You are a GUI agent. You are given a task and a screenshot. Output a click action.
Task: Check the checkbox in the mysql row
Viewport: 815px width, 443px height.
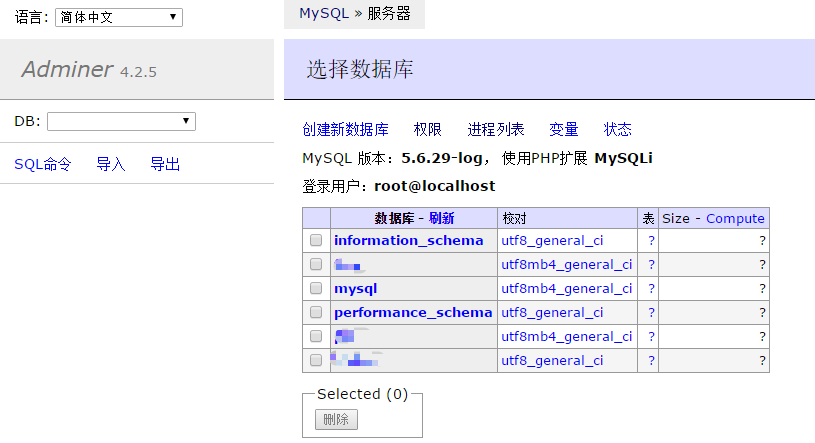click(316, 288)
